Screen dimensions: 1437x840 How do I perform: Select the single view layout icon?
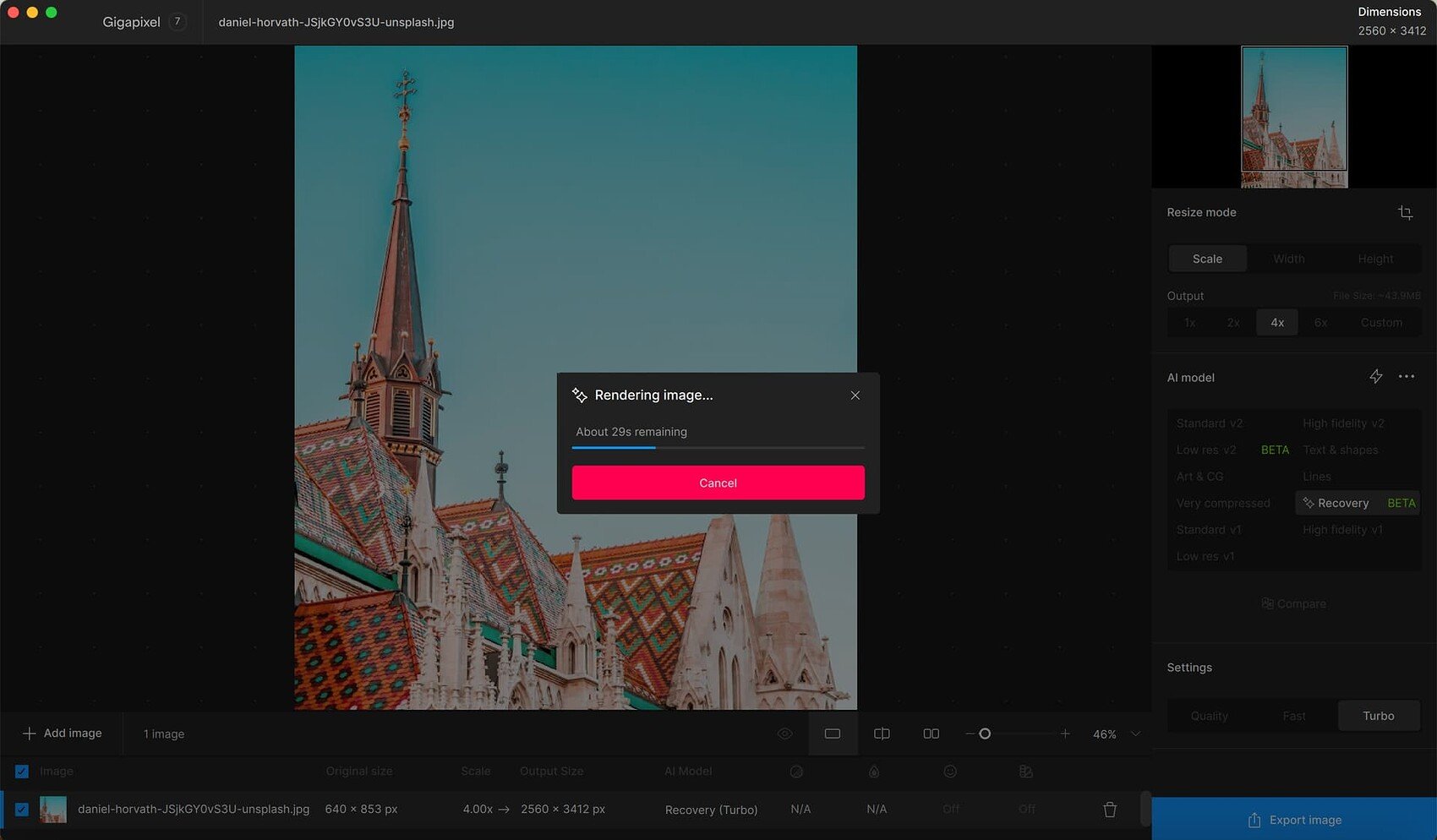click(x=832, y=733)
